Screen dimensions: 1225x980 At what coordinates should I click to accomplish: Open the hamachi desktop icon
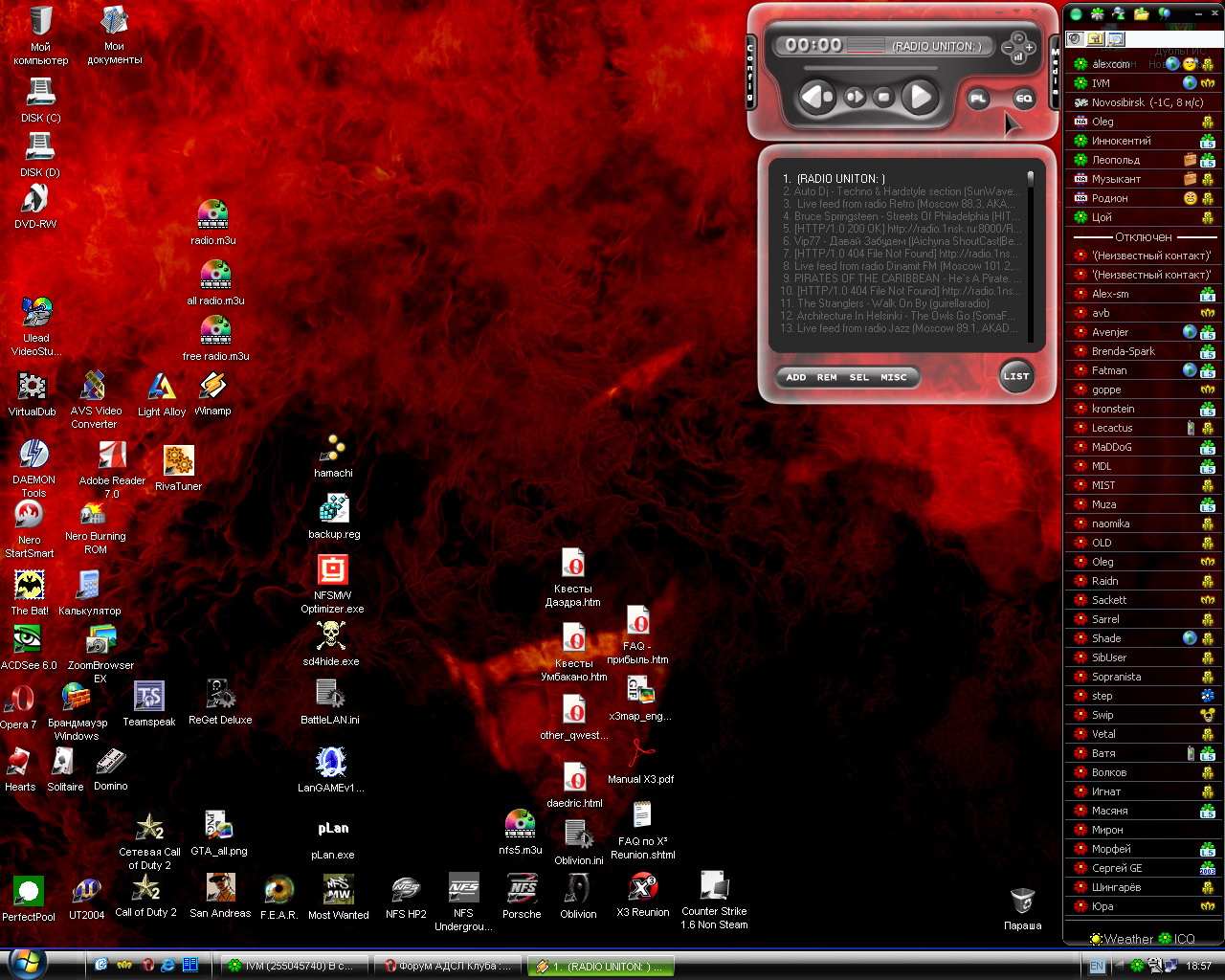point(333,454)
